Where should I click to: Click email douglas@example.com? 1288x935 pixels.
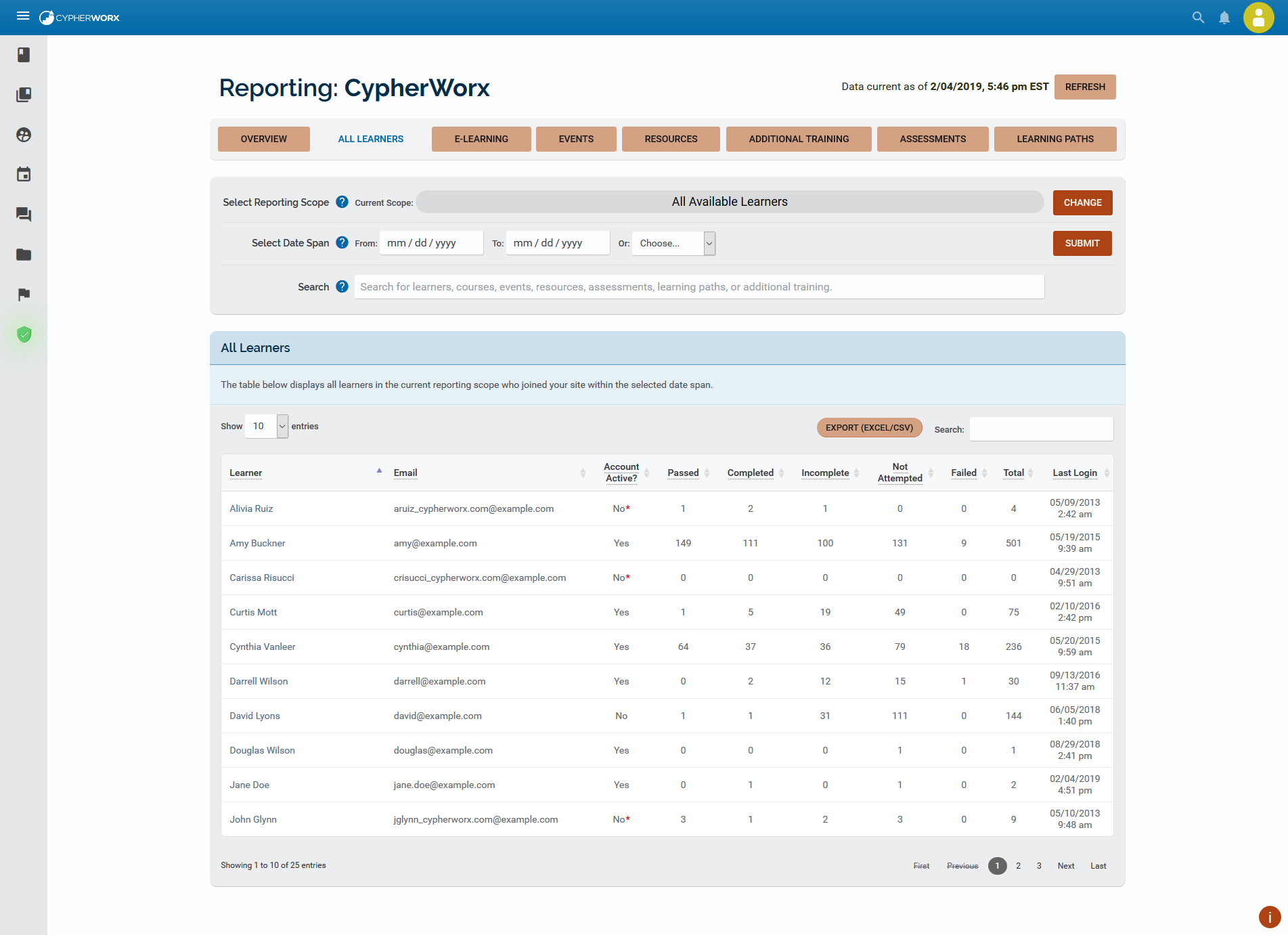(443, 750)
